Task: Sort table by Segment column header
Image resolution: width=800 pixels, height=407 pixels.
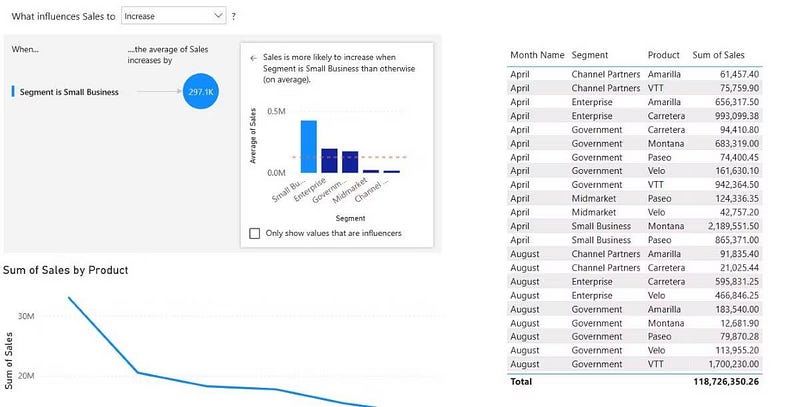Action: [589, 55]
